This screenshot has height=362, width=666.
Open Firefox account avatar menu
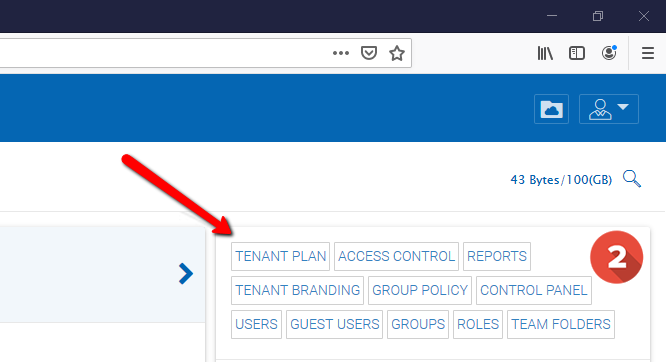(x=609, y=53)
